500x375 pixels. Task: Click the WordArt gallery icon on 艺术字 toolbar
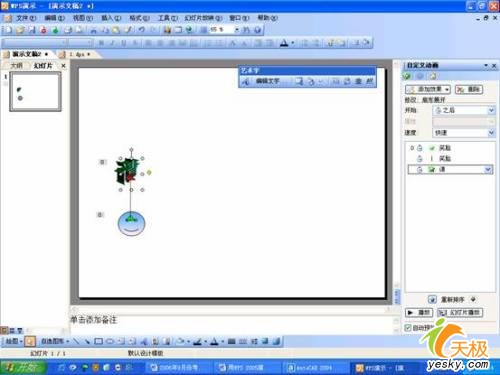[298, 81]
